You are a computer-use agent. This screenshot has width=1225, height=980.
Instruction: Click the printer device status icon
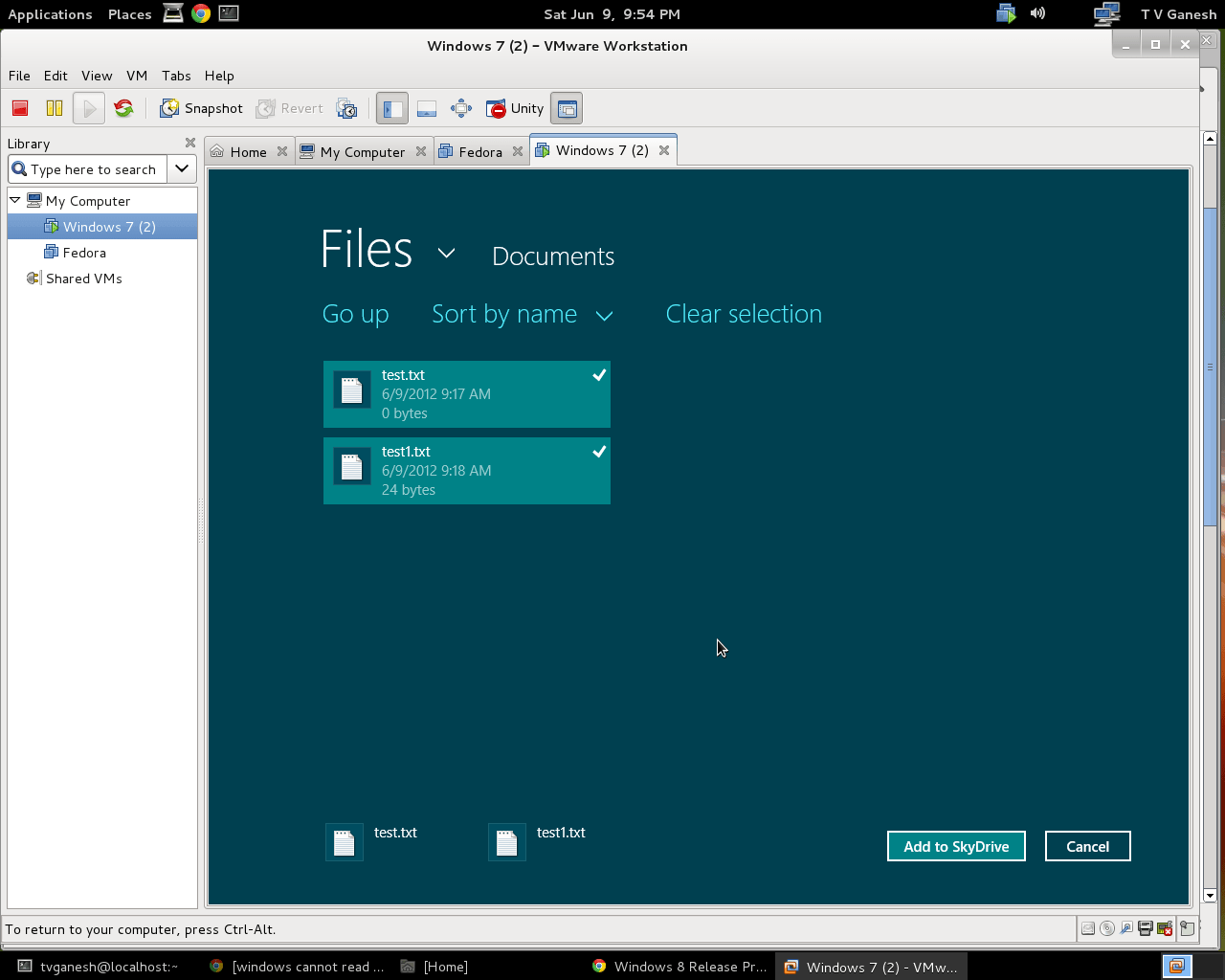[x=1146, y=928]
